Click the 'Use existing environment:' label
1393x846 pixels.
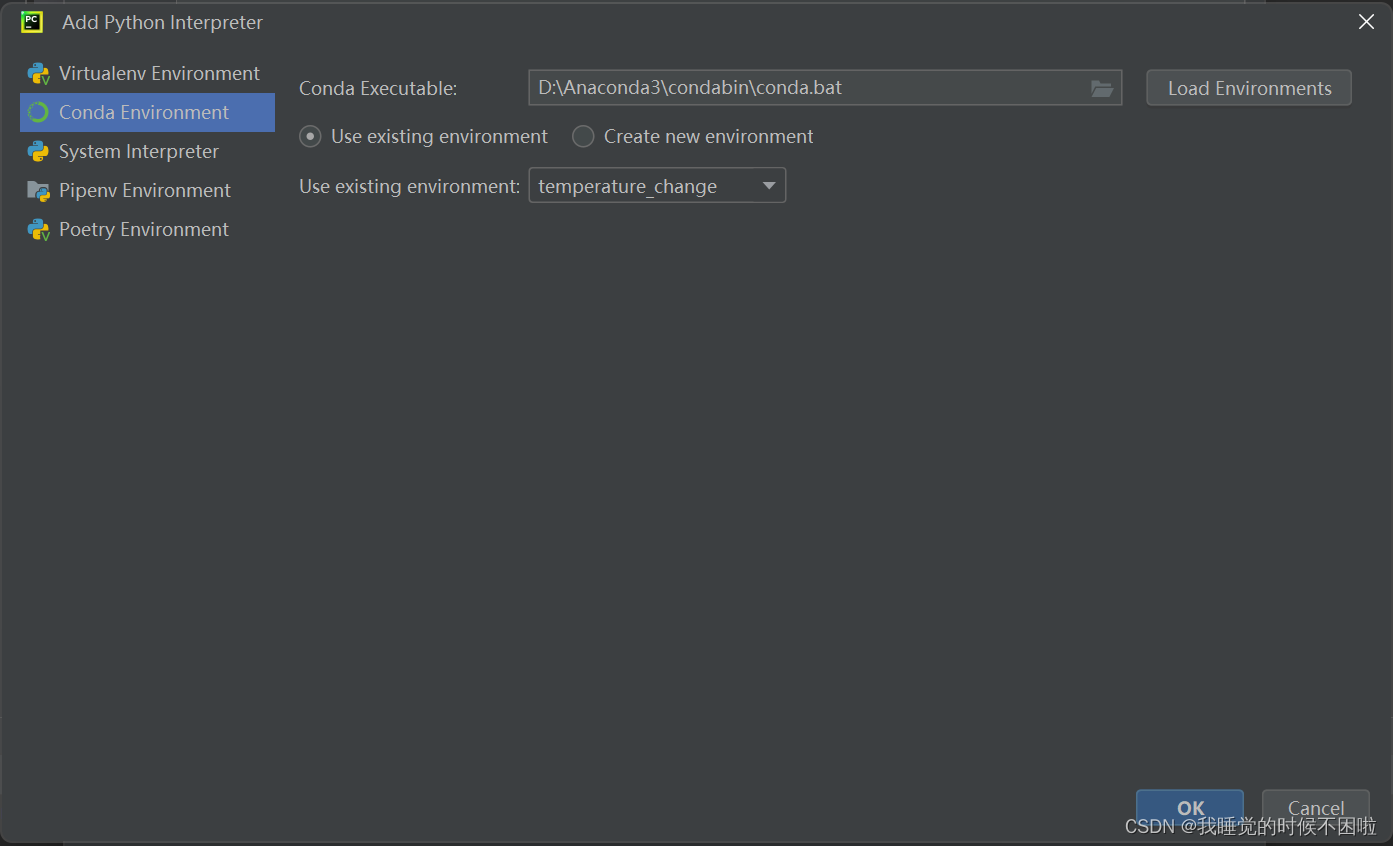point(410,186)
